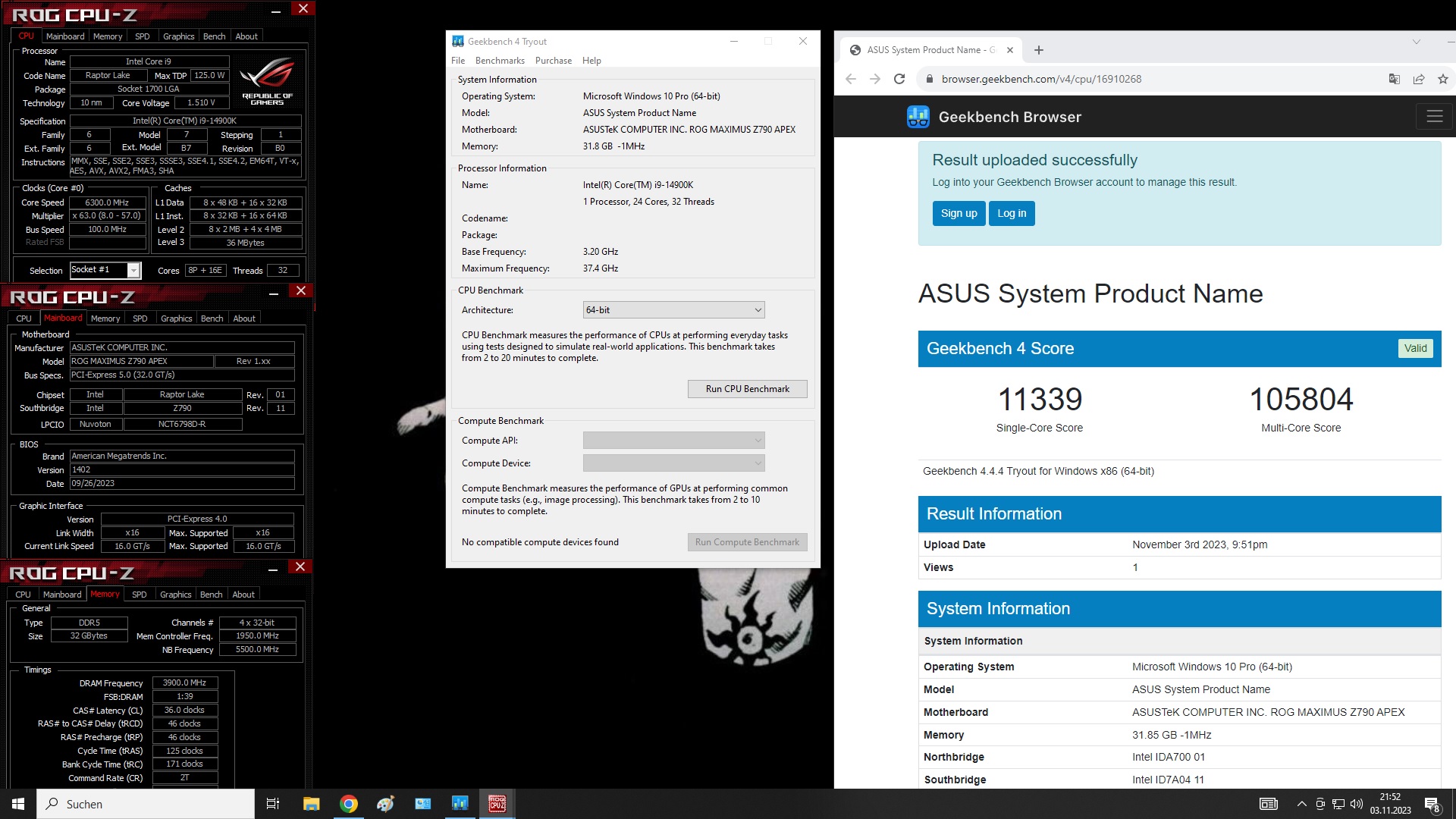The height and width of the screenshot is (819, 1456).
Task: Click the Geekbench 4 Tryout title bar icon
Action: [458, 41]
